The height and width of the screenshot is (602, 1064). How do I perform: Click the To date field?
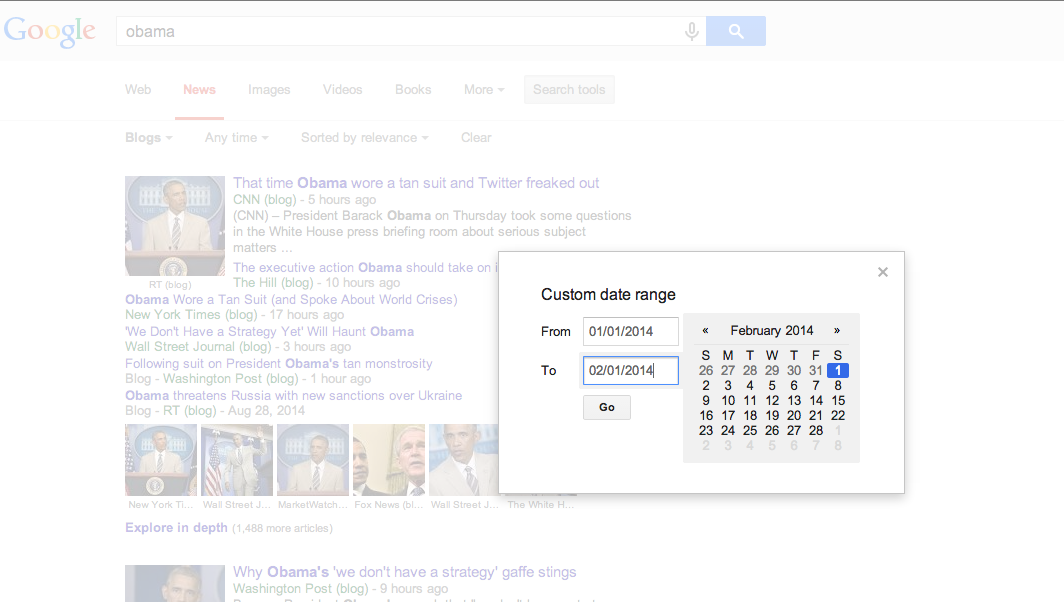[x=630, y=371]
